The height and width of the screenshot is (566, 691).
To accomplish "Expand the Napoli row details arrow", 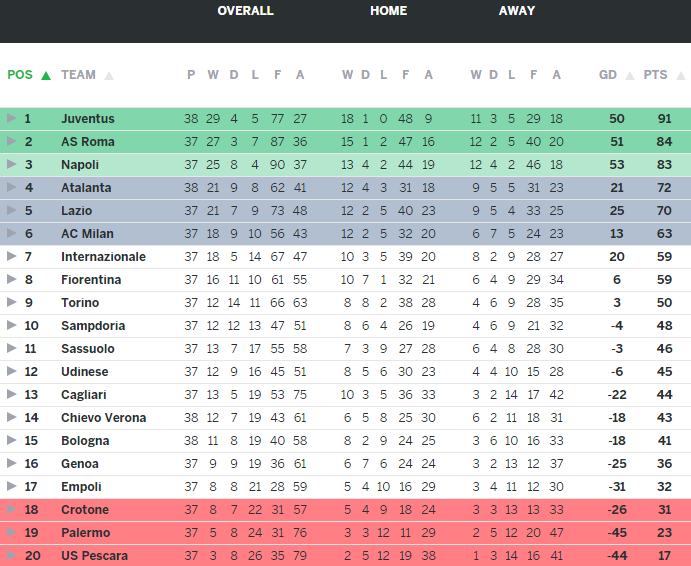I will 12,164.
